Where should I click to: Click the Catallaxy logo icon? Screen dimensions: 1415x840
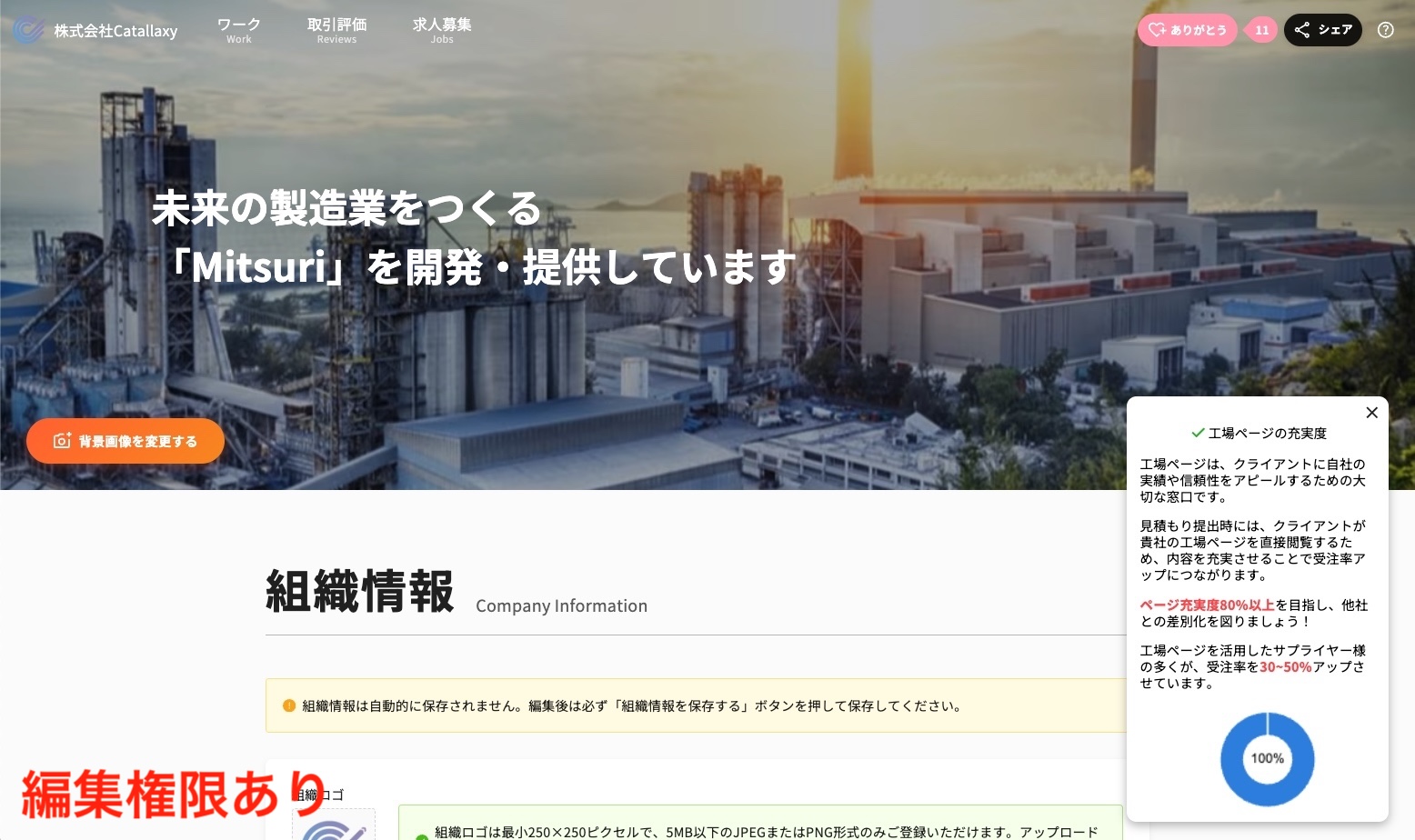tap(28, 30)
